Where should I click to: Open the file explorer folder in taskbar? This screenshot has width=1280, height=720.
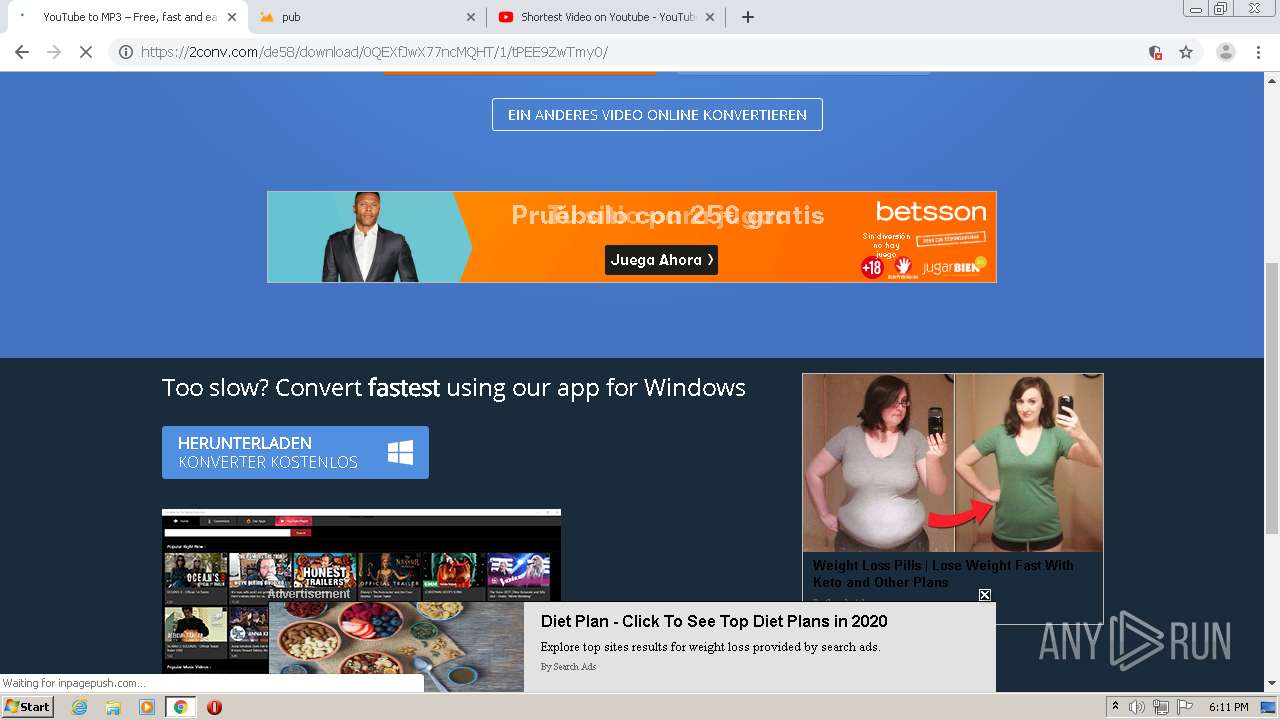click(x=113, y=707)
